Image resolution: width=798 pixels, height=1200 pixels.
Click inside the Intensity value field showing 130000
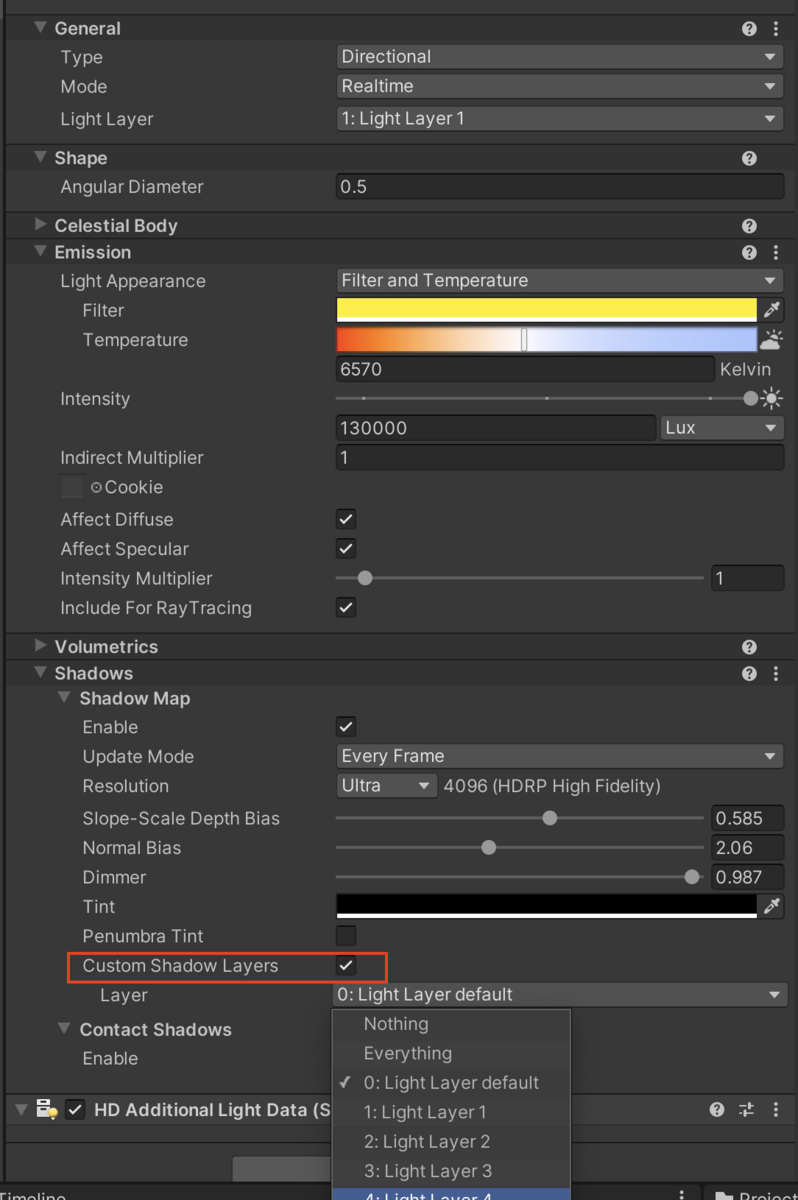pos(495,427)
